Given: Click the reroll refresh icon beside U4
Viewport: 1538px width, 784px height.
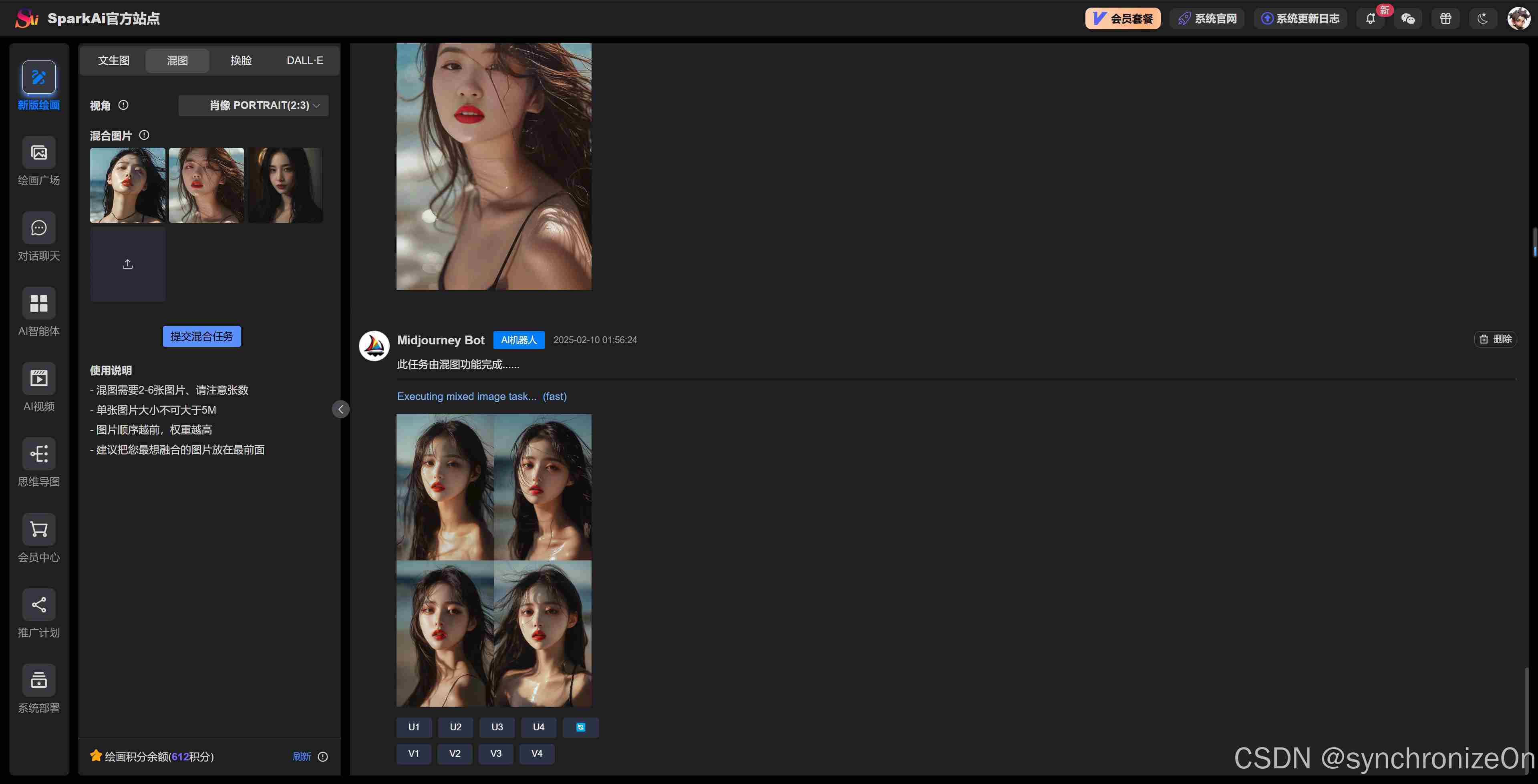Looking at the screenshot, I should click(x=580, y=727).
